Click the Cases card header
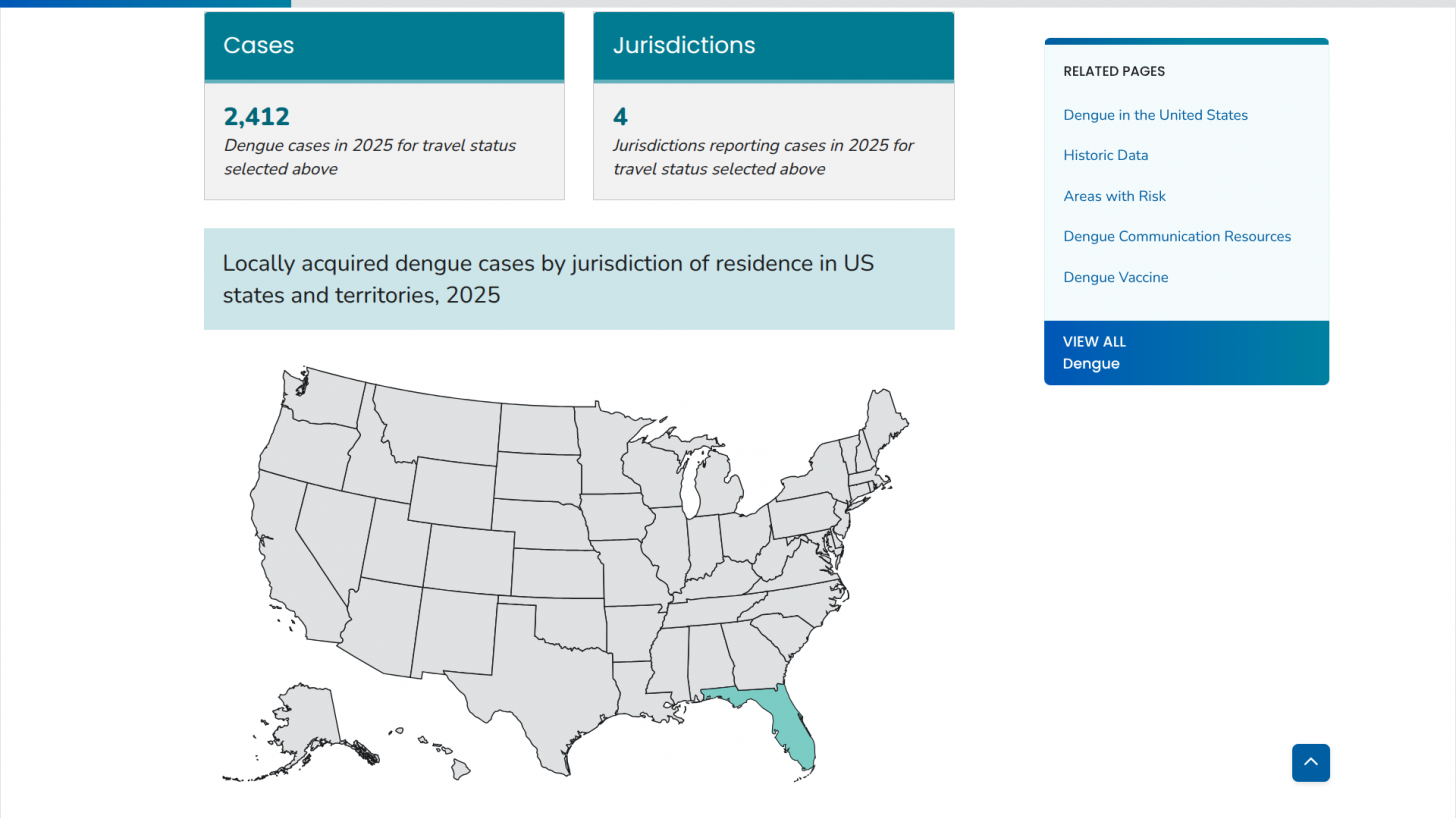This screenshot has height=818, width=1456. pyautogui.click(x=384, y=46)
